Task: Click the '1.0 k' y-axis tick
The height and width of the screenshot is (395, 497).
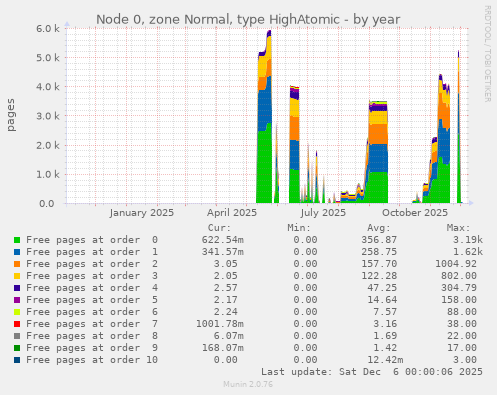Action: 48,175
